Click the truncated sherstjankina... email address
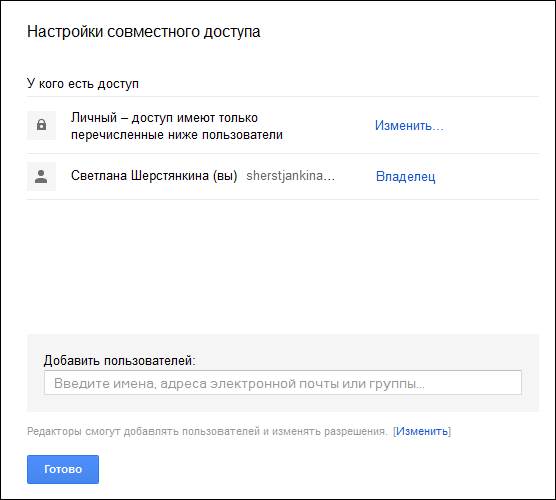This screenshot has width=556, height=500. pos(290,176)
